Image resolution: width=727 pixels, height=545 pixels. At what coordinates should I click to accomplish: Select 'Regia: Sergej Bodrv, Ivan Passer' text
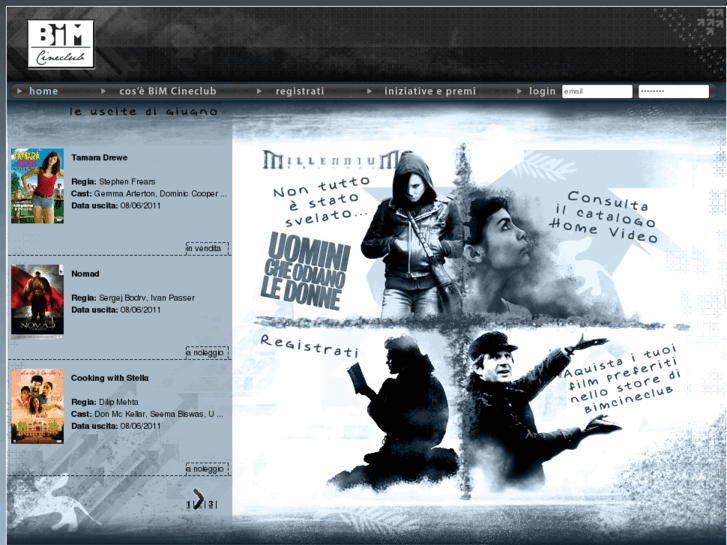133,298
